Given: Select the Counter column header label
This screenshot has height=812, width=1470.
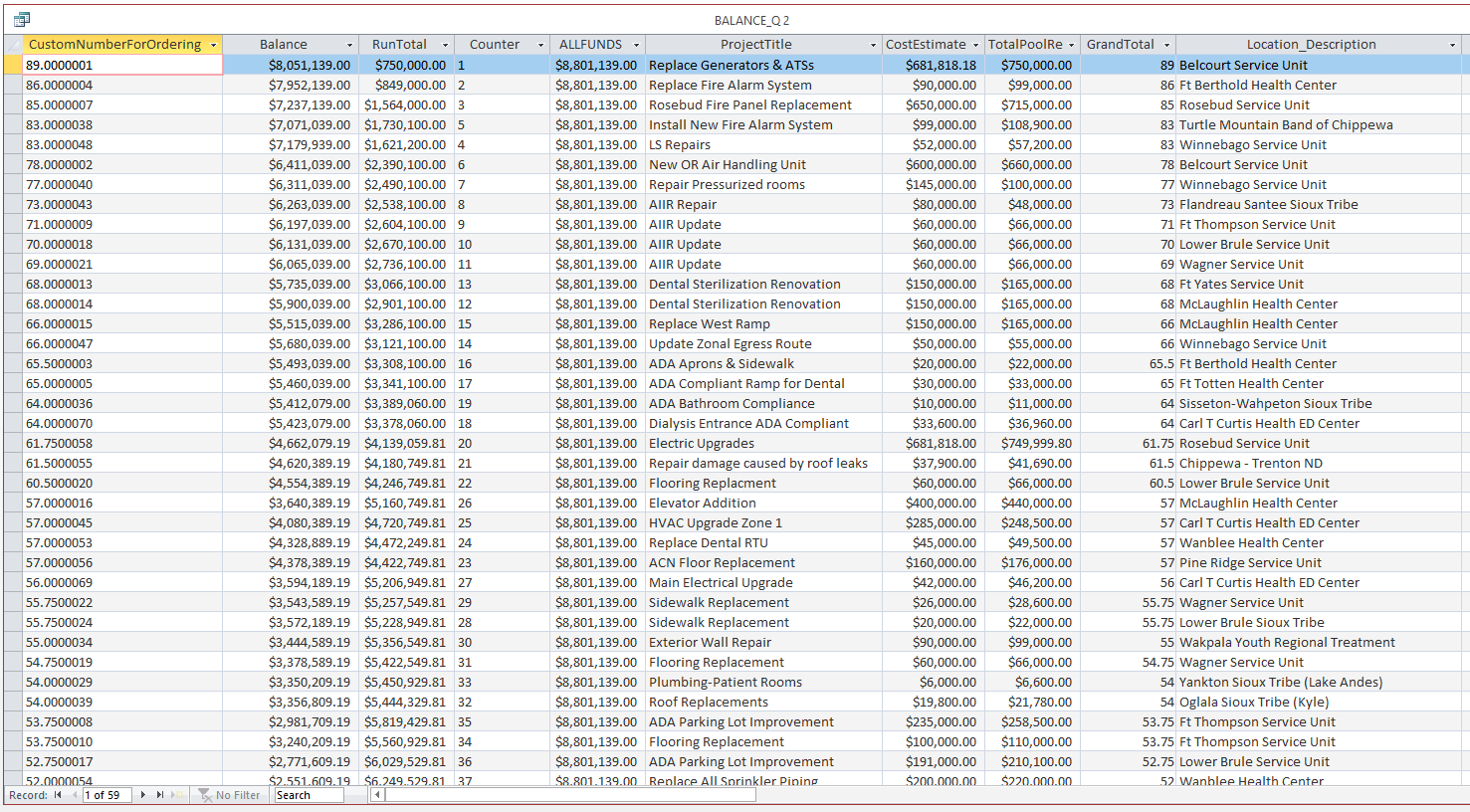Looking at the screenshot, I should (495, 45).
